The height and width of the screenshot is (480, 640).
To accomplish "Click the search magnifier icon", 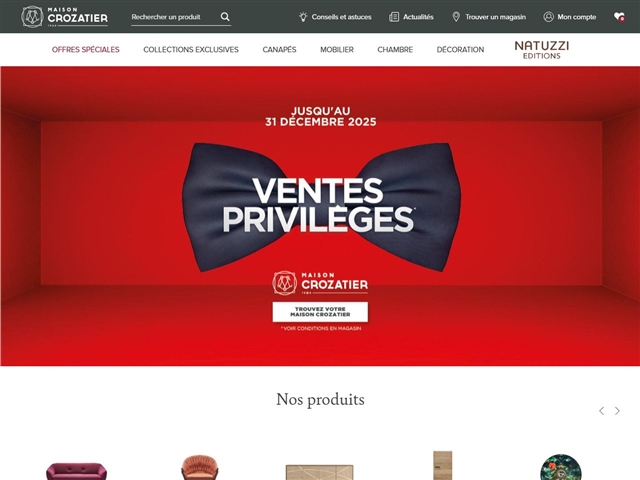I will 225,17.
